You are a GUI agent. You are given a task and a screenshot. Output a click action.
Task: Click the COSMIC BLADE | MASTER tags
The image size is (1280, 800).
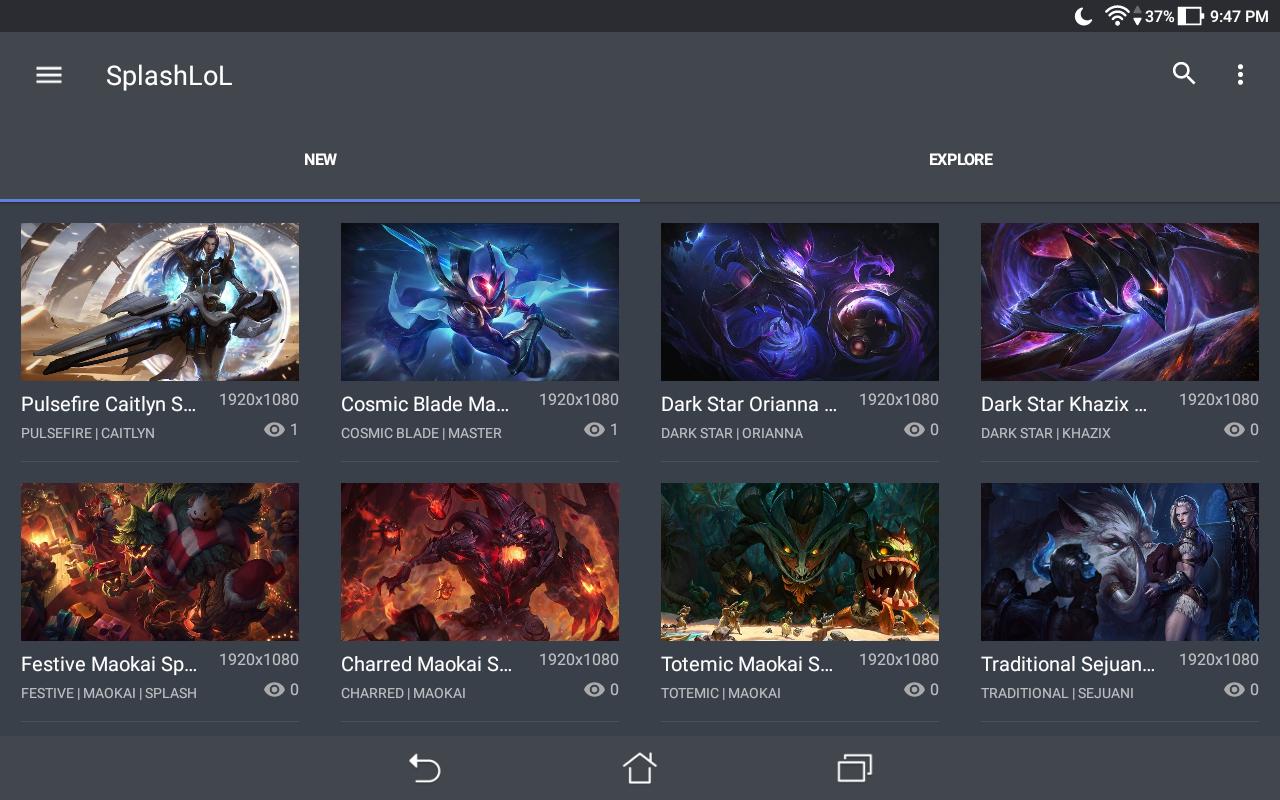(x=421, y=433)
